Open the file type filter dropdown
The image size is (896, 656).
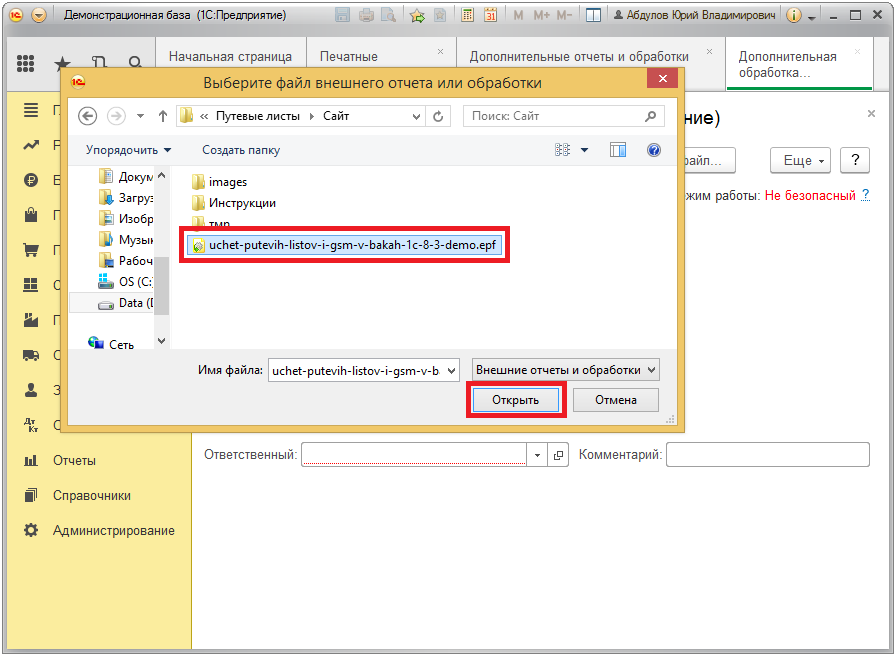[566, 370]
